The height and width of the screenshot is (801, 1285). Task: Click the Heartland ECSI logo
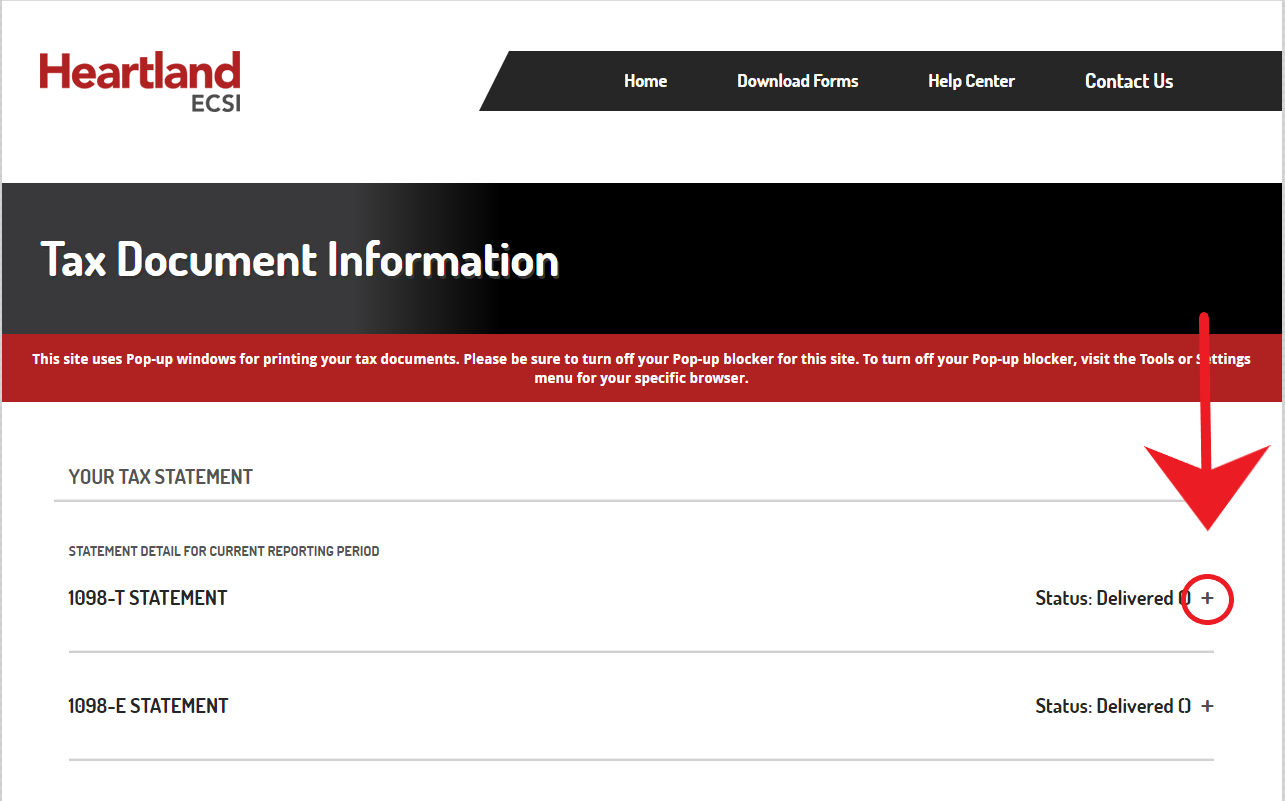coord(140,81)
